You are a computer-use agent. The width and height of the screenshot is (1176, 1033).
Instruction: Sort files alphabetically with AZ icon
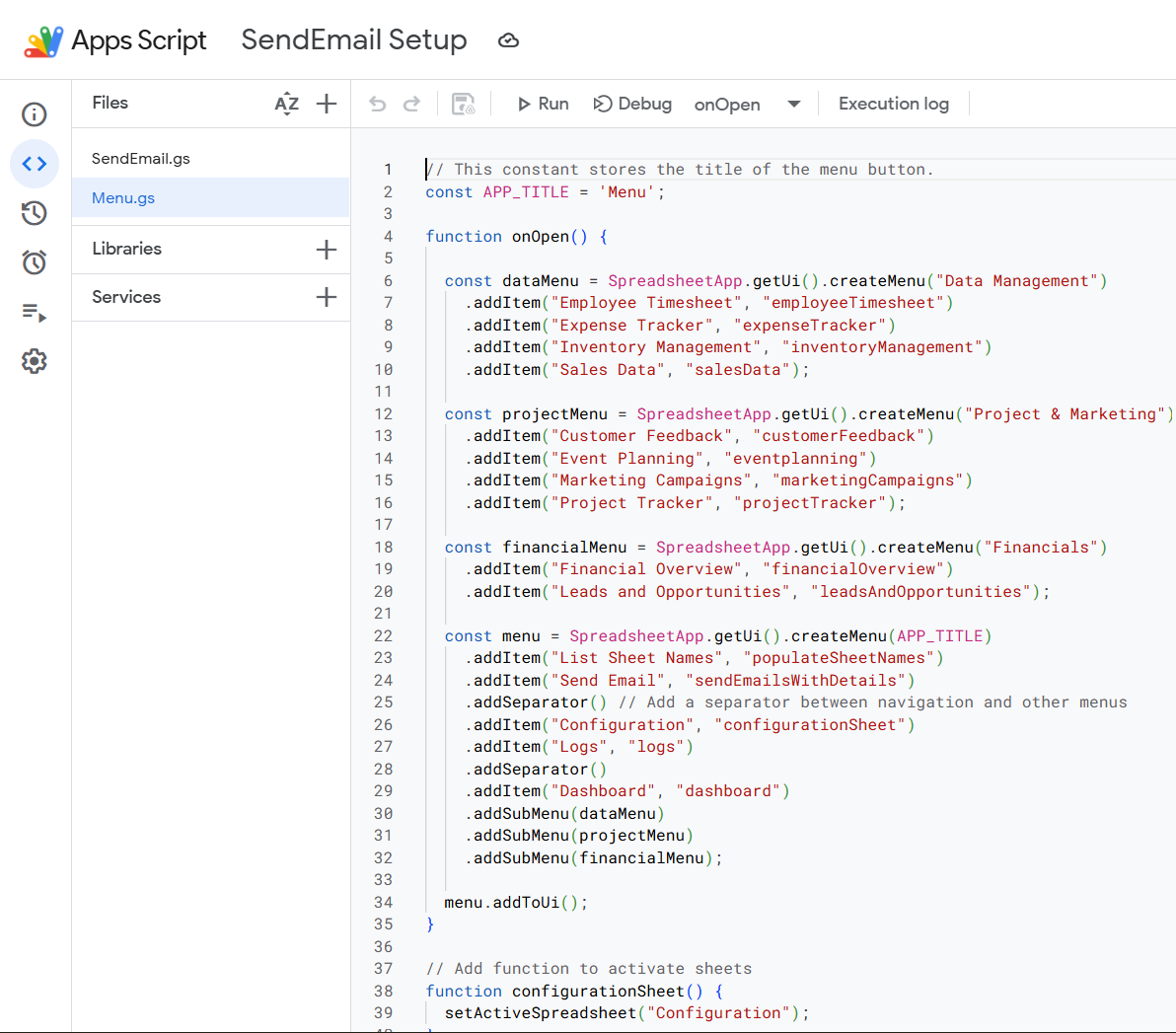[286, 104]
